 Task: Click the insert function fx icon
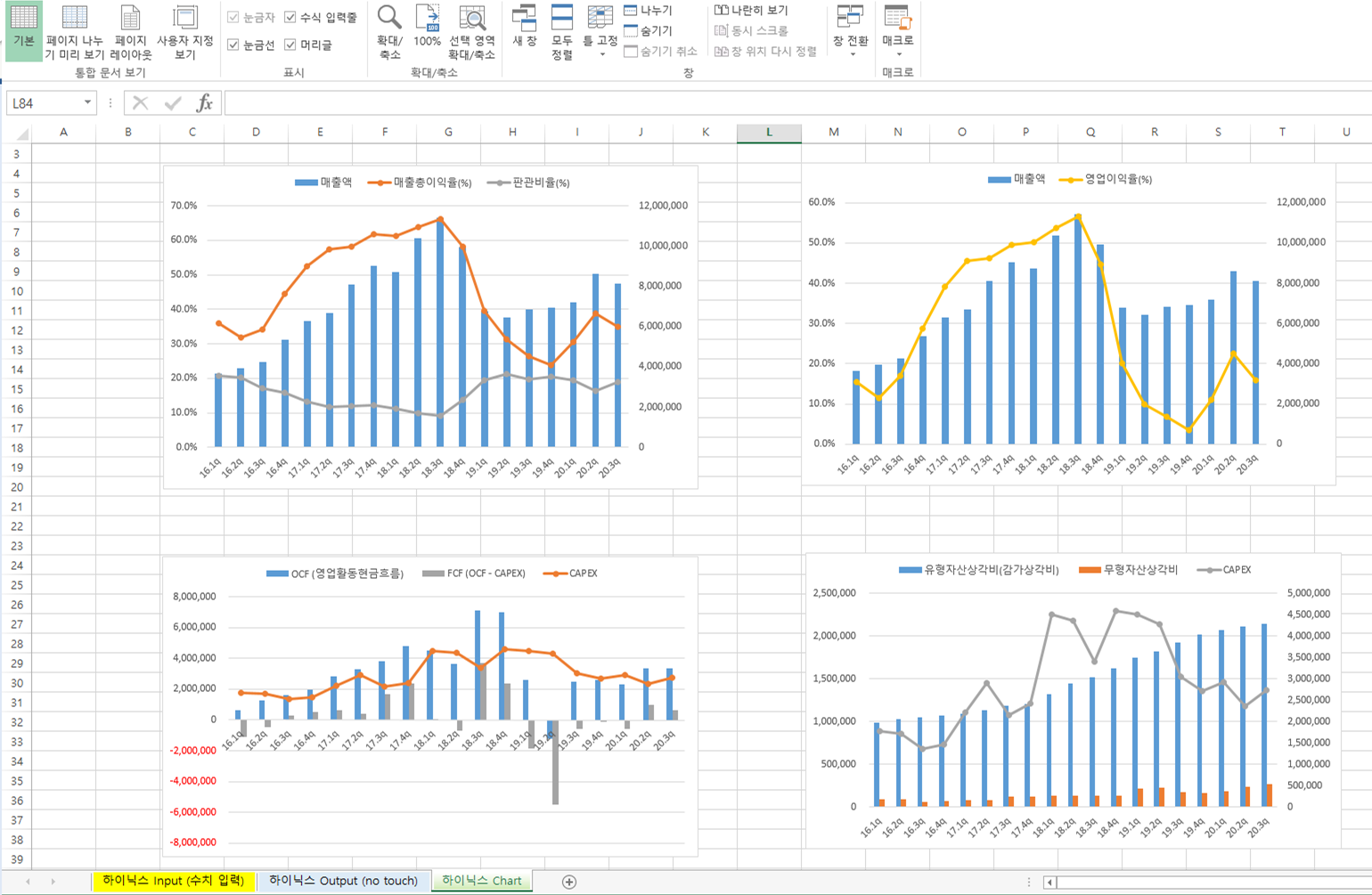click(204, 103)
